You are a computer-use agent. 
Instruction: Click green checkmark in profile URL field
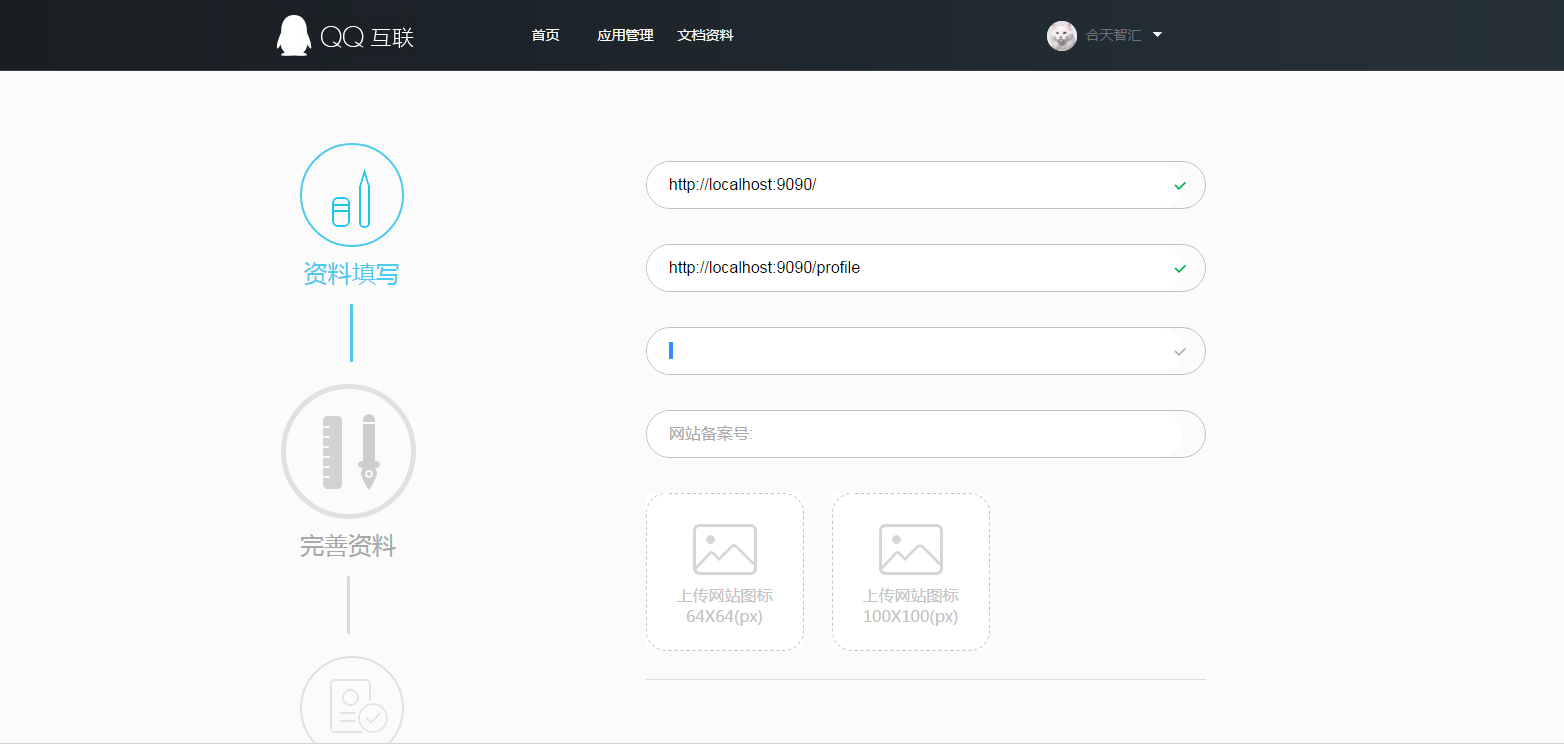pos(1180,269)
